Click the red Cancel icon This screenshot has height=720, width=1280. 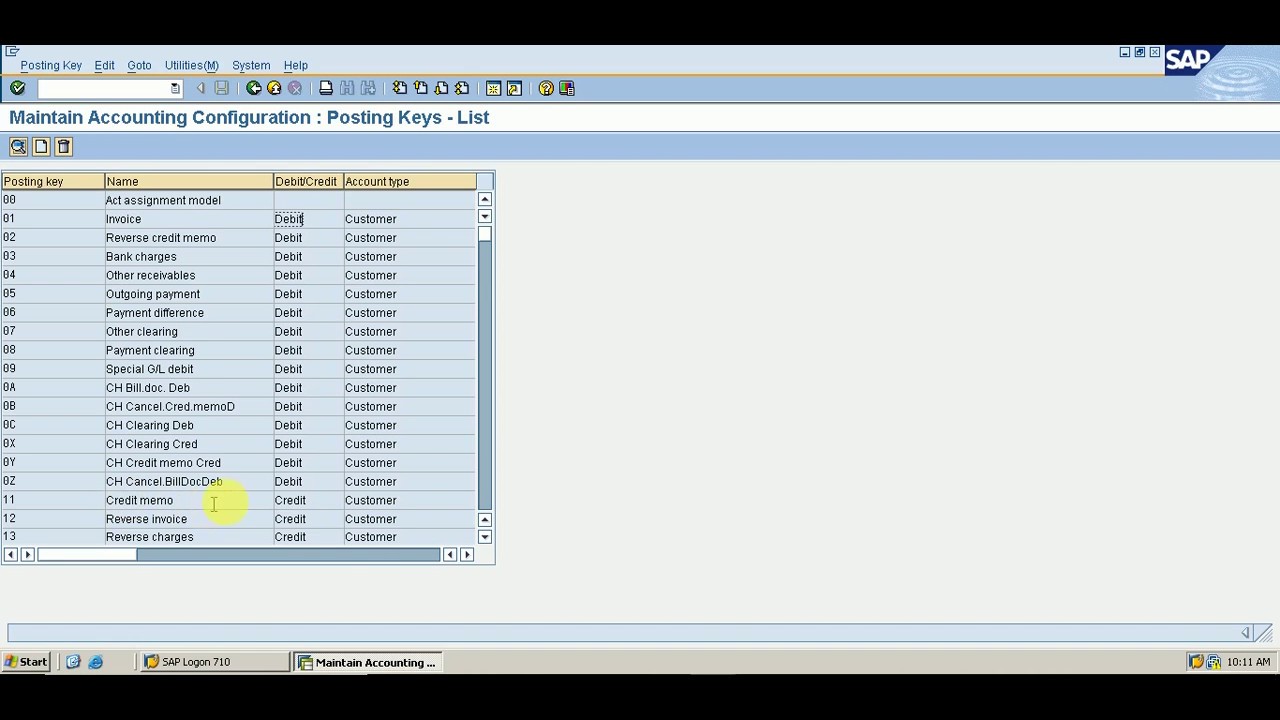click(295, 88)
